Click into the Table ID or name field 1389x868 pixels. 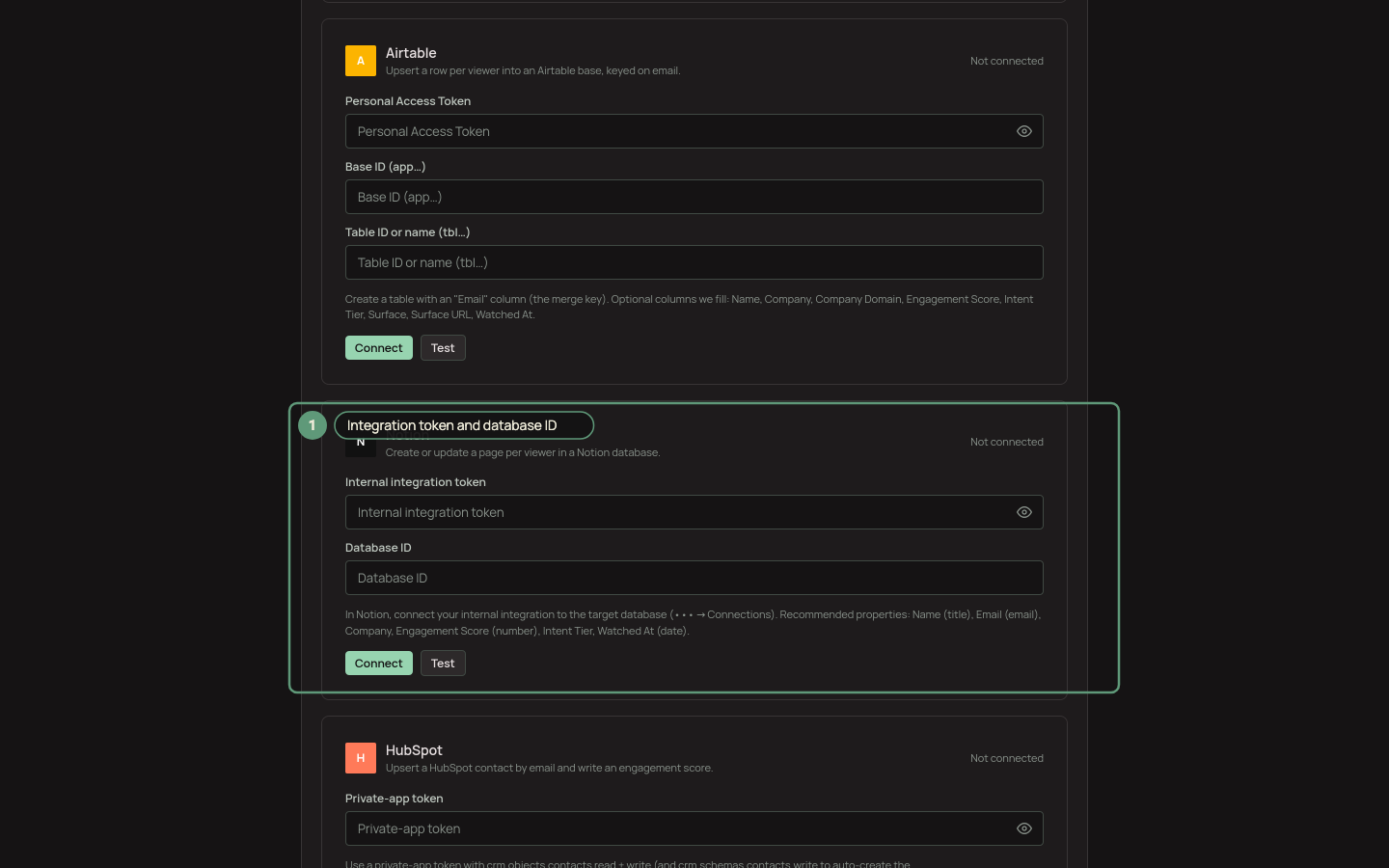tap(694, 262)
